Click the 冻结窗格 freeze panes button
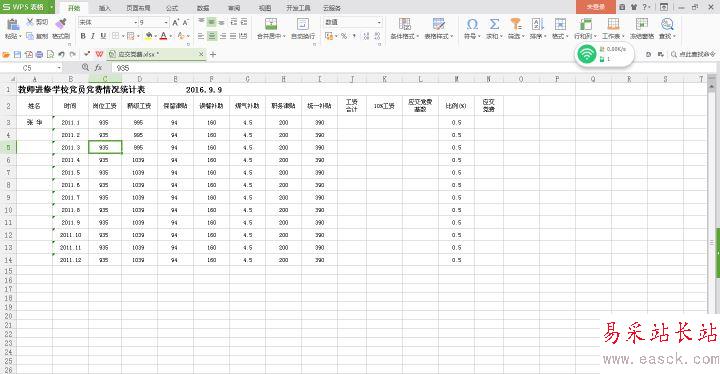 (642, 28)
